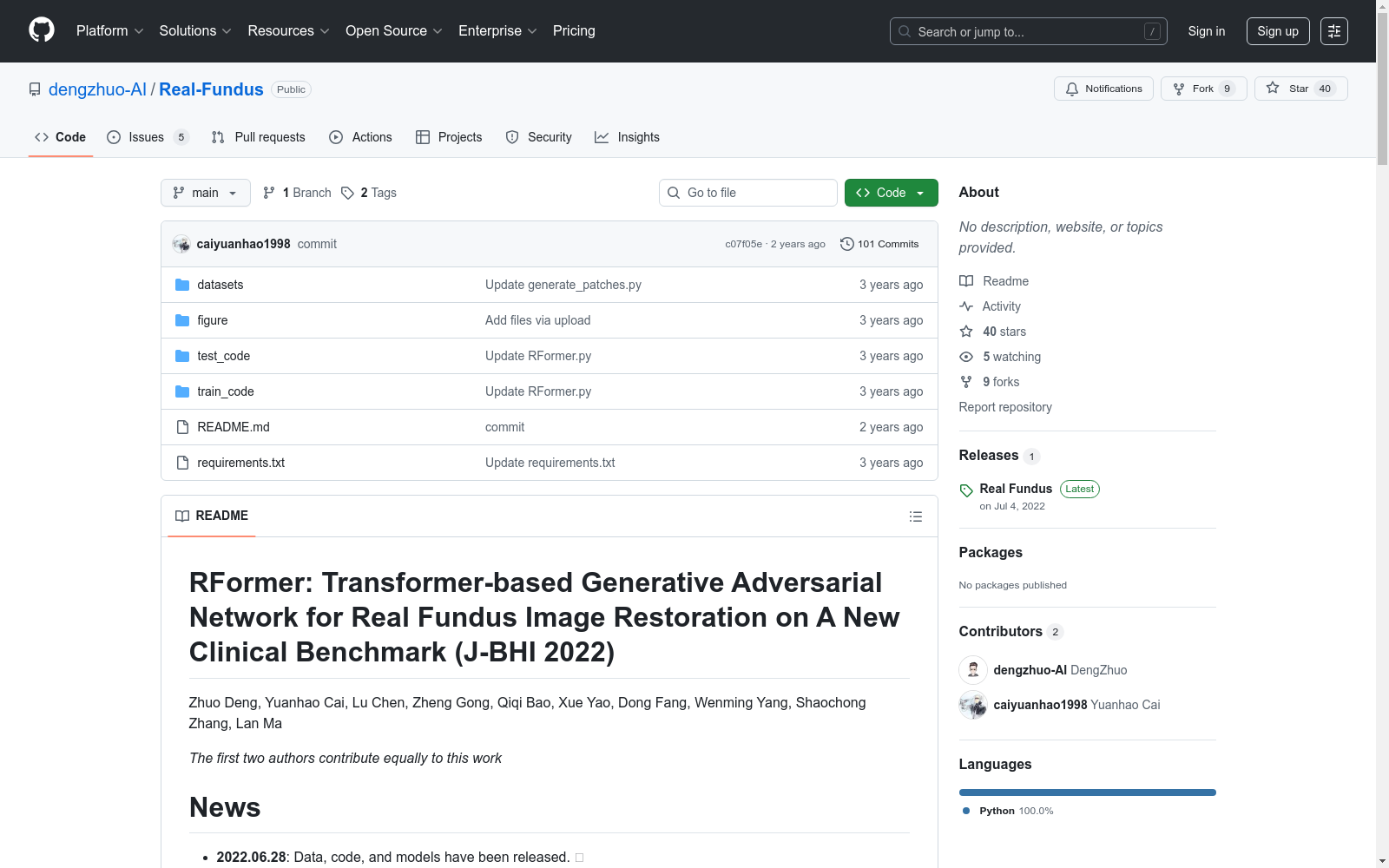This screenshot has height=868, width=1389.
Task: Click caiyuanhao1998 avatar in commit bar
Action: [181, 244]
